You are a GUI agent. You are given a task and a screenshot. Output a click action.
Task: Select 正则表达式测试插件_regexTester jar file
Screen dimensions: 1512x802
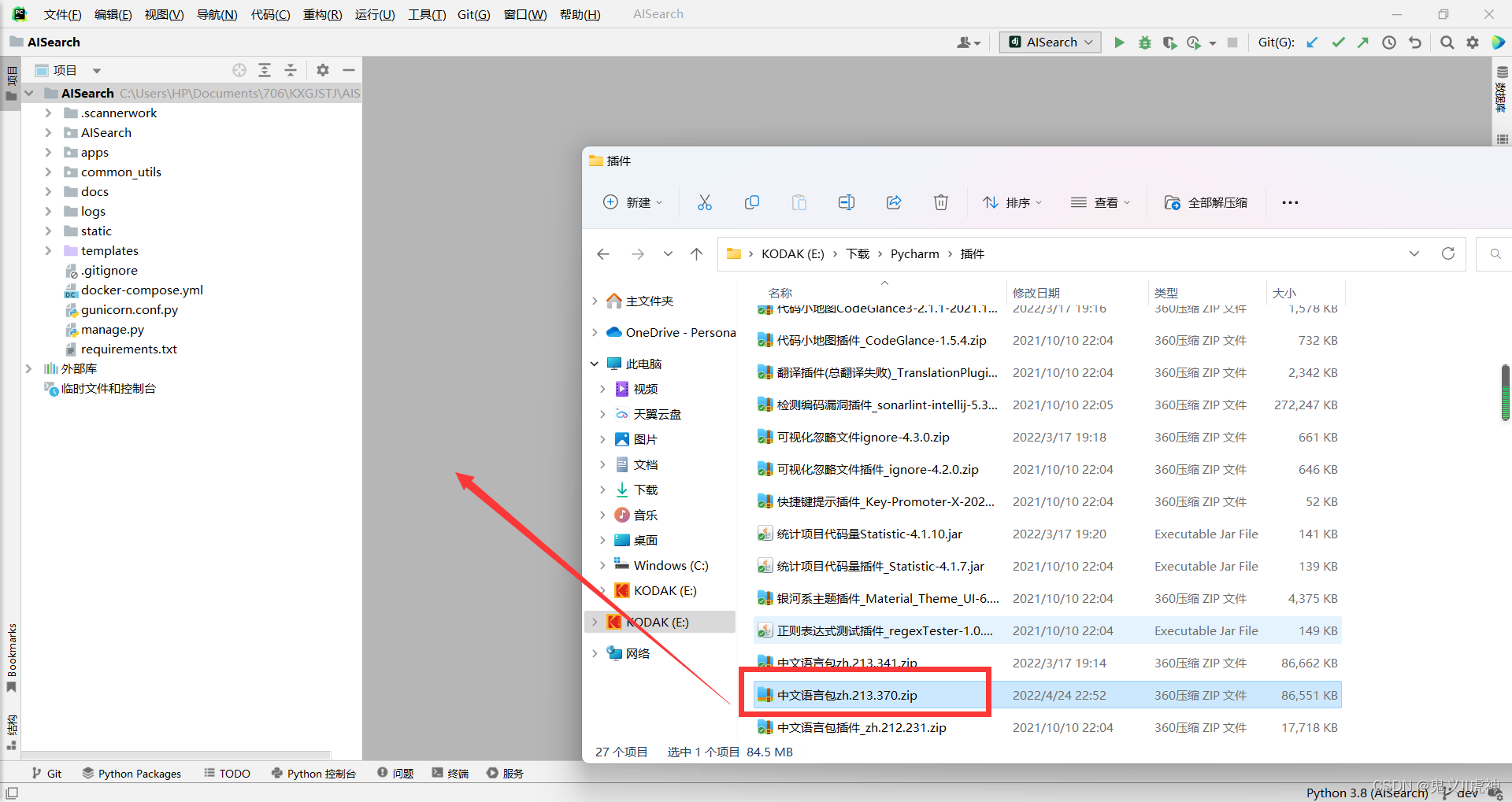(1047, 630)
